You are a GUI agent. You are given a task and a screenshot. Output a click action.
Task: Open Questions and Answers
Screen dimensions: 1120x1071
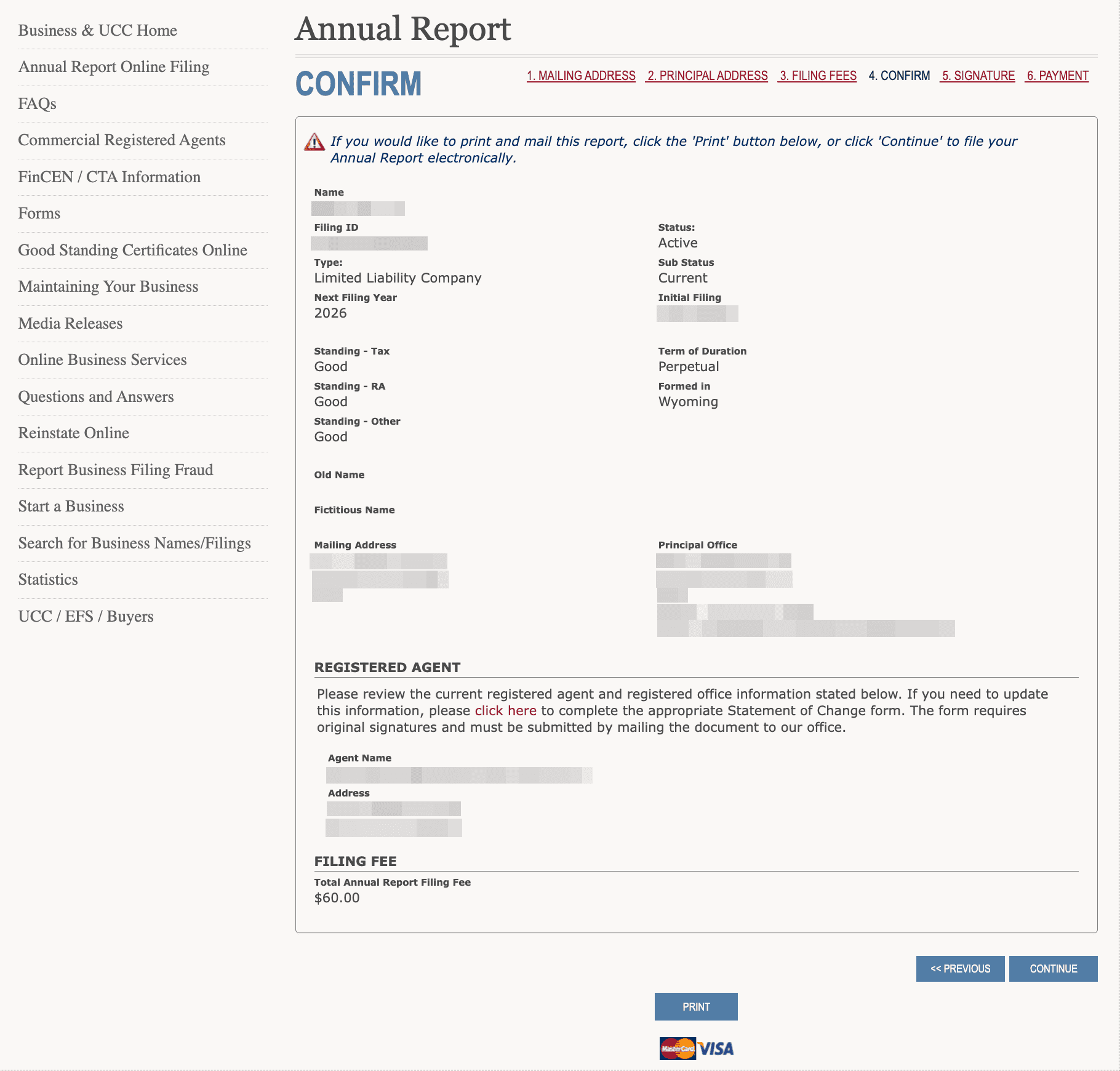pyautogui.click(x=96, y=396)
